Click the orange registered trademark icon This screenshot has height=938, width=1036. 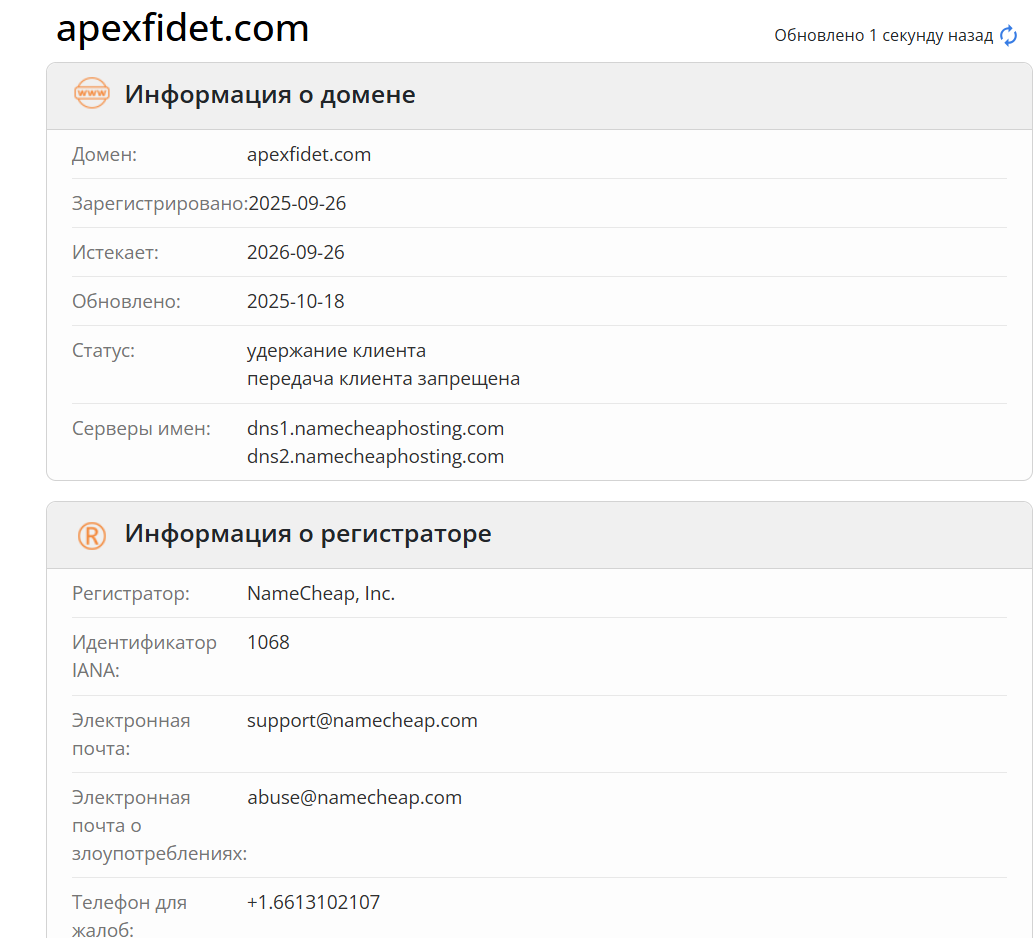[91, 534]
